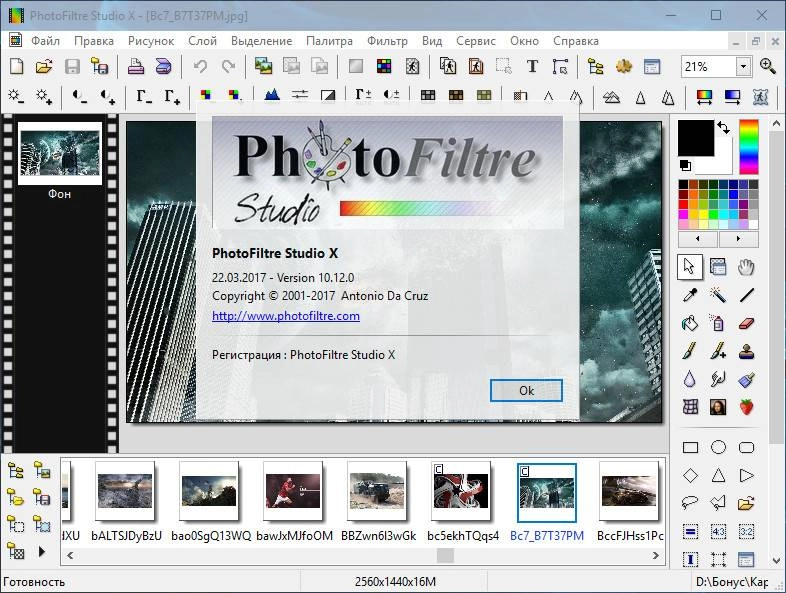Viewport: 786px width, 593px height.
Task: Click the Mona Lisa portrait tool icon
Action: 718,407
